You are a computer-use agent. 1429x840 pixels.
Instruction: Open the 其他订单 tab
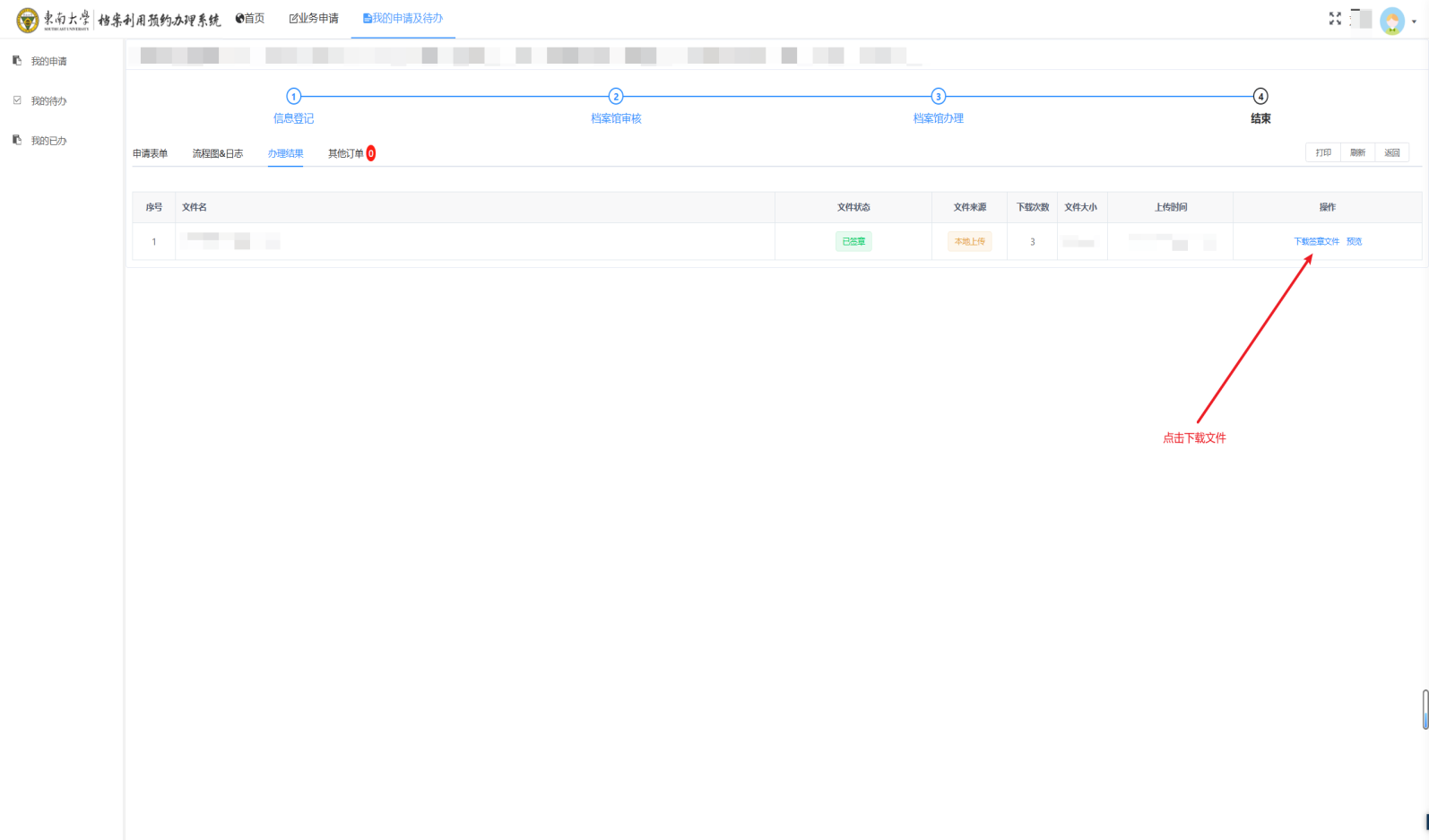[x=346, y=154]
